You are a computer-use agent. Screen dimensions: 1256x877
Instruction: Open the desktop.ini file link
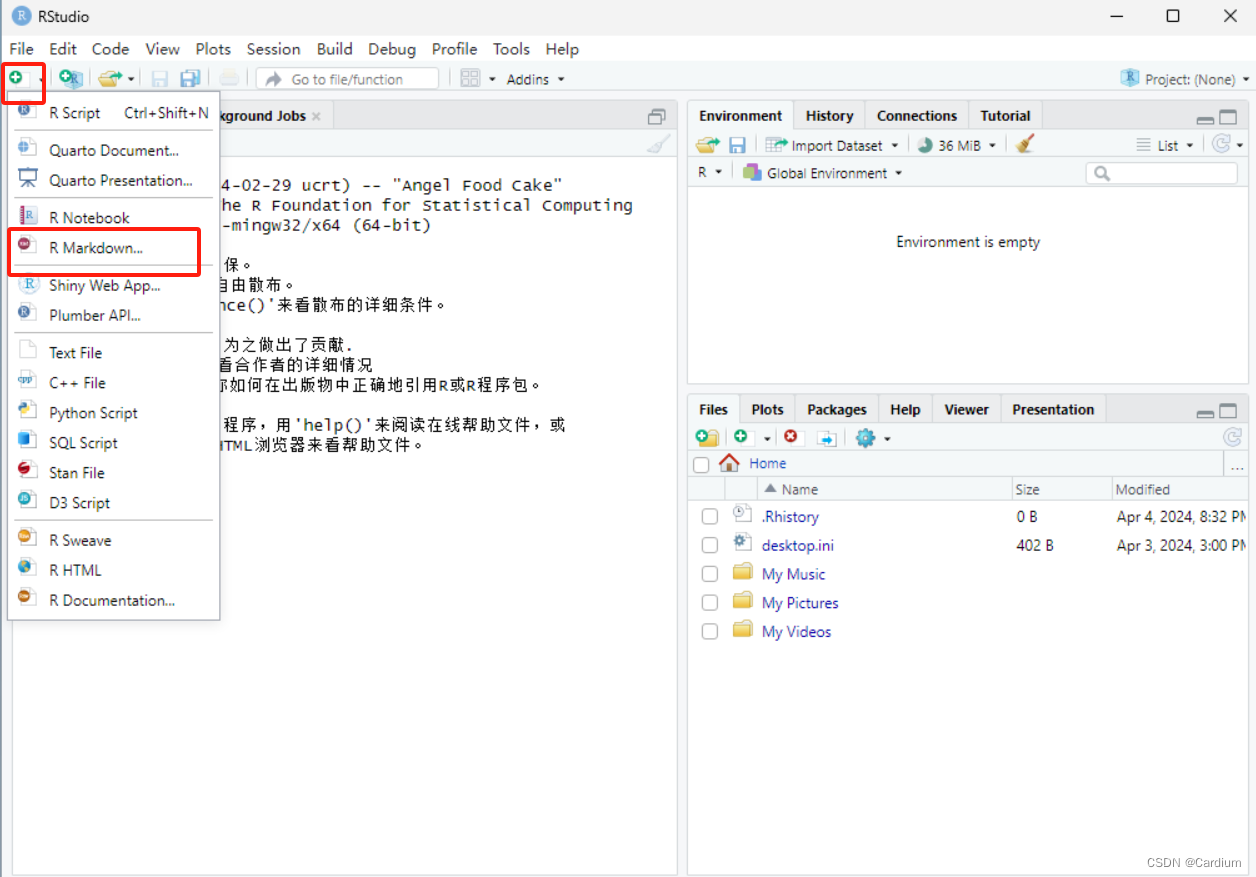(798, 545)
